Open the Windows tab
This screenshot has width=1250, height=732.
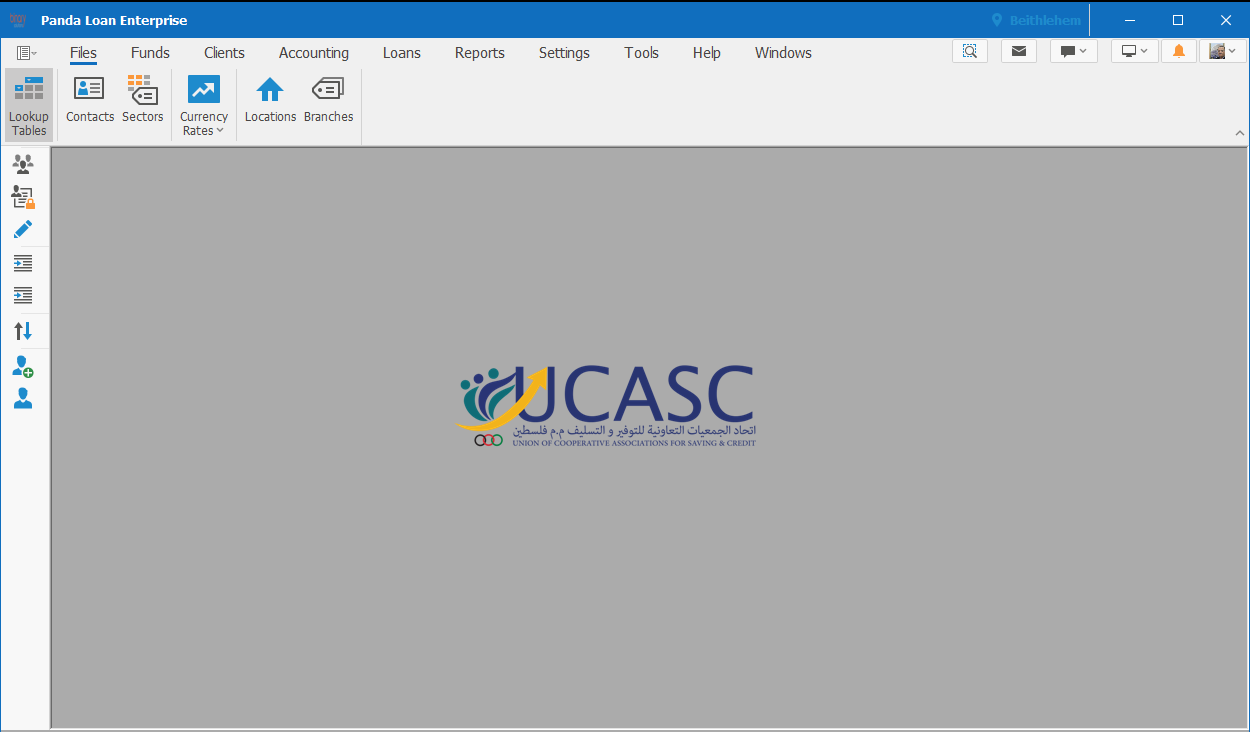[x=783, y=53]
